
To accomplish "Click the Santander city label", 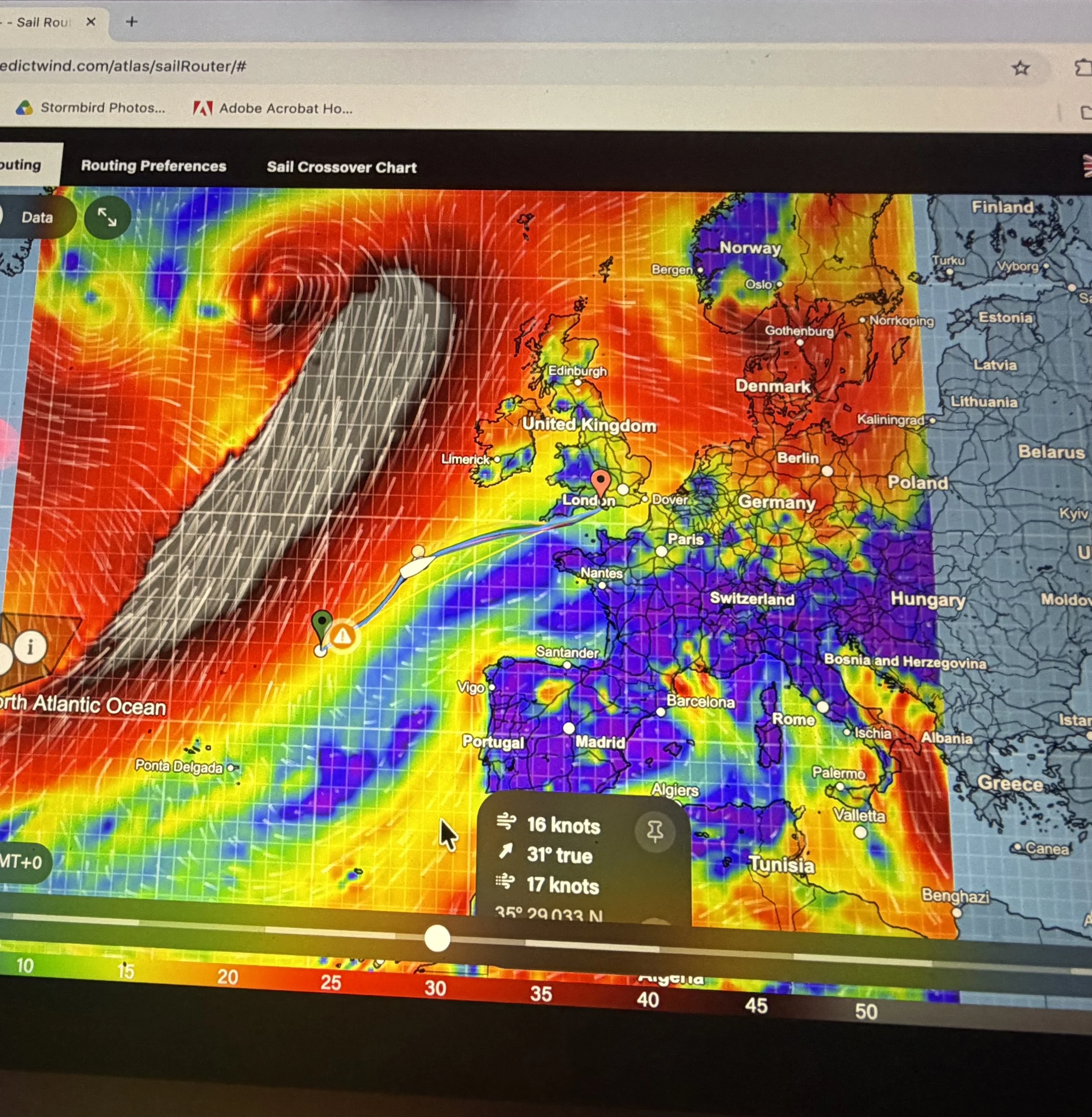I will pos(567,652).
